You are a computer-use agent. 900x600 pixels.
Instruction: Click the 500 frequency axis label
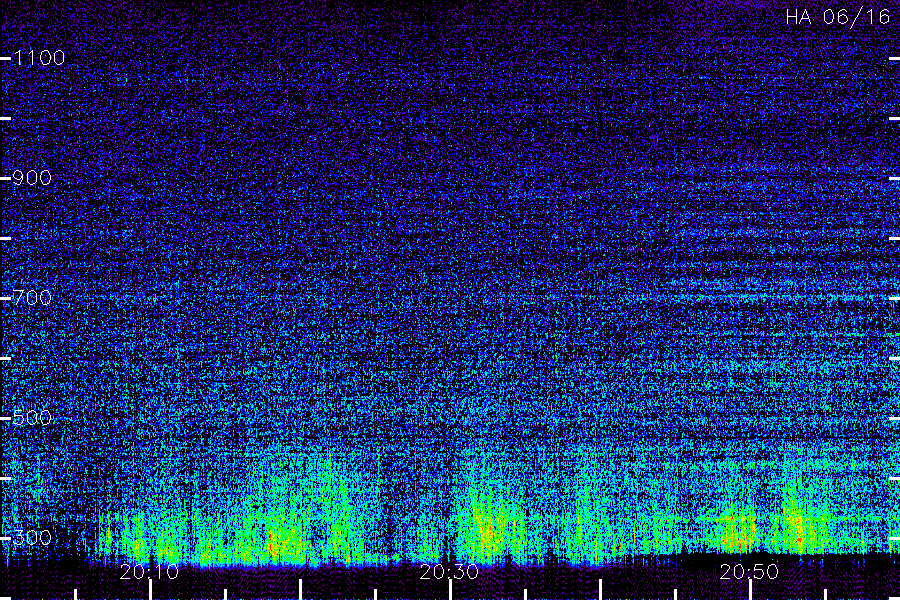[x=32, y=418]
